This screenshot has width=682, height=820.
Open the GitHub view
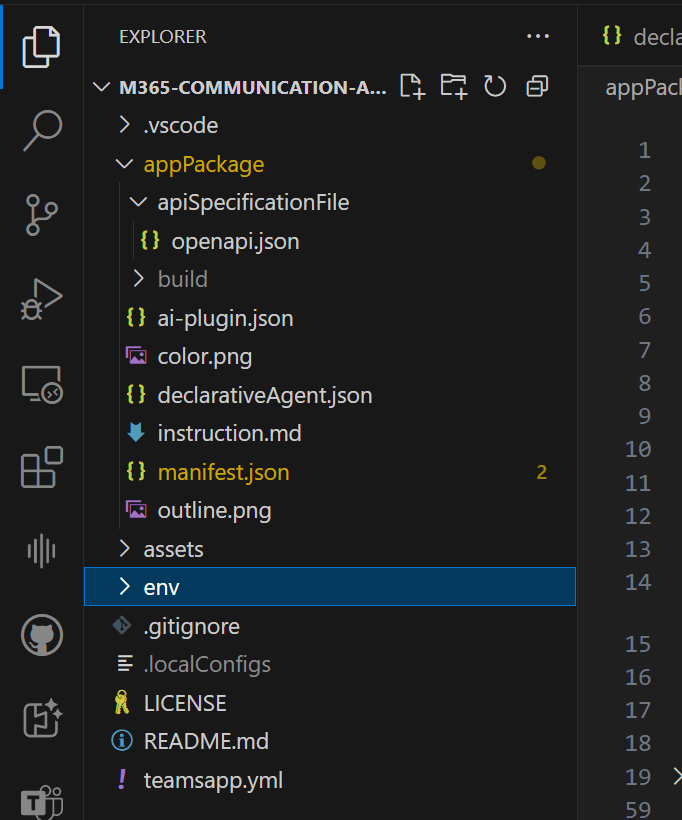point(41,635)
